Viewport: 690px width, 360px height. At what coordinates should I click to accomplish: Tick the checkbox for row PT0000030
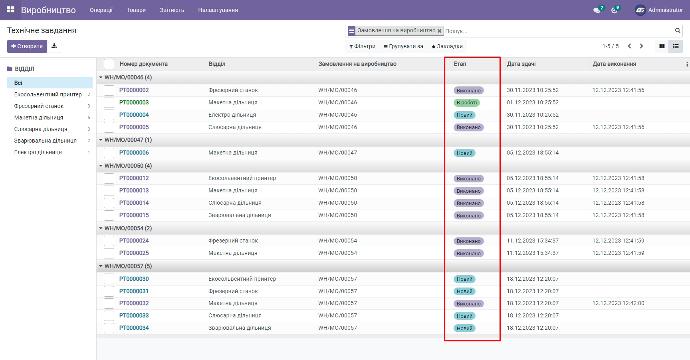pyautogui.click(x=109, y=279)
